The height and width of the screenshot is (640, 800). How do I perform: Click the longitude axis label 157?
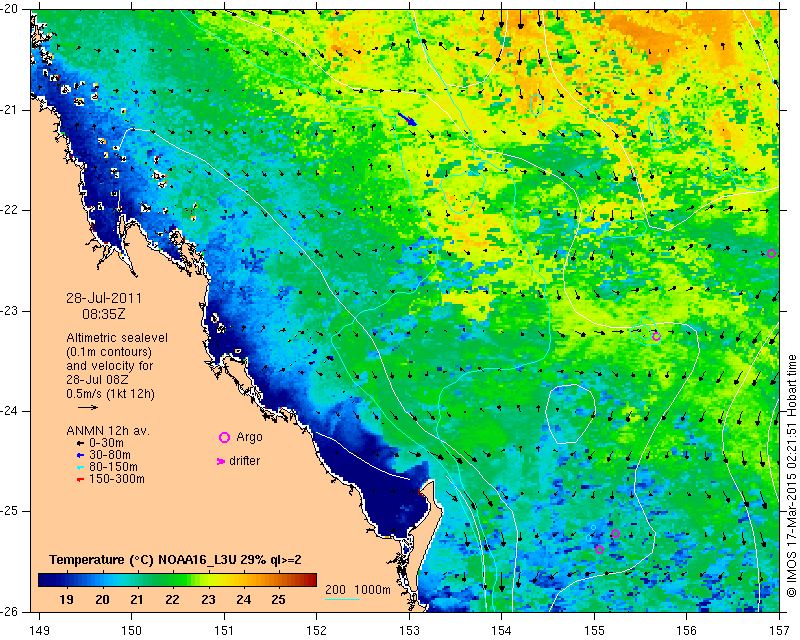coord(780,631)
